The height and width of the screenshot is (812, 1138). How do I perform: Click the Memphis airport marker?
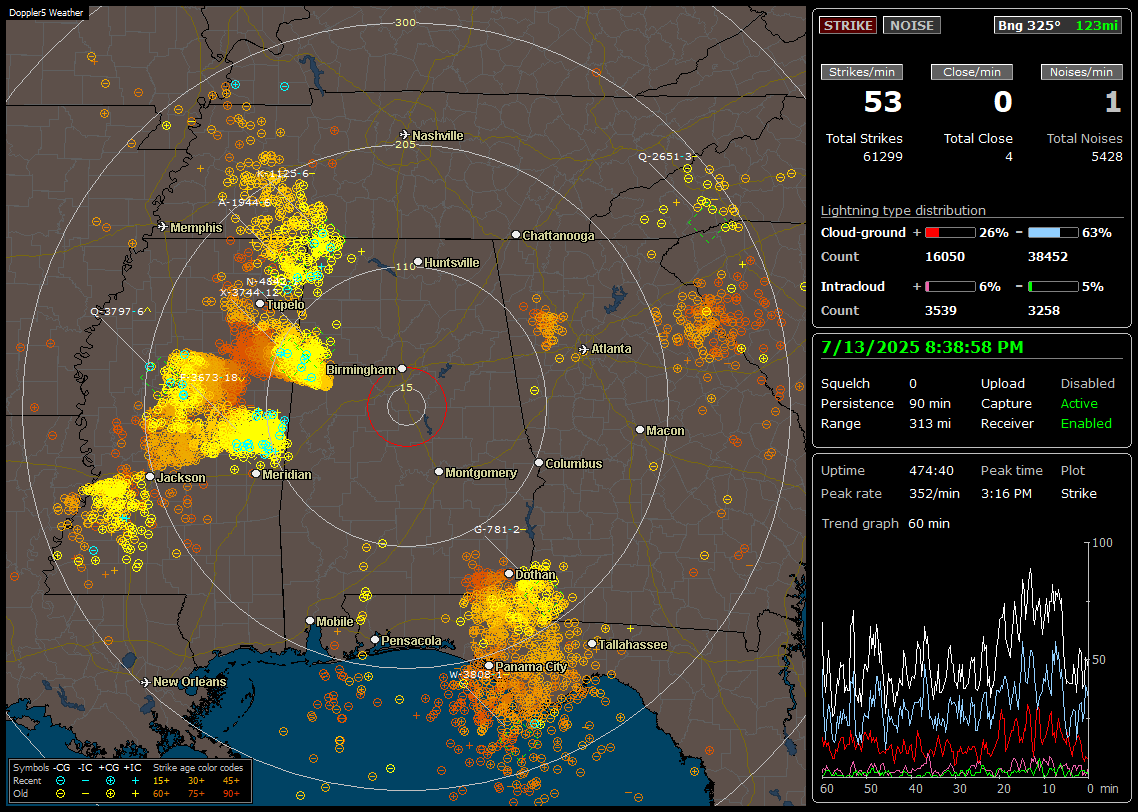[x=163, y=226]
